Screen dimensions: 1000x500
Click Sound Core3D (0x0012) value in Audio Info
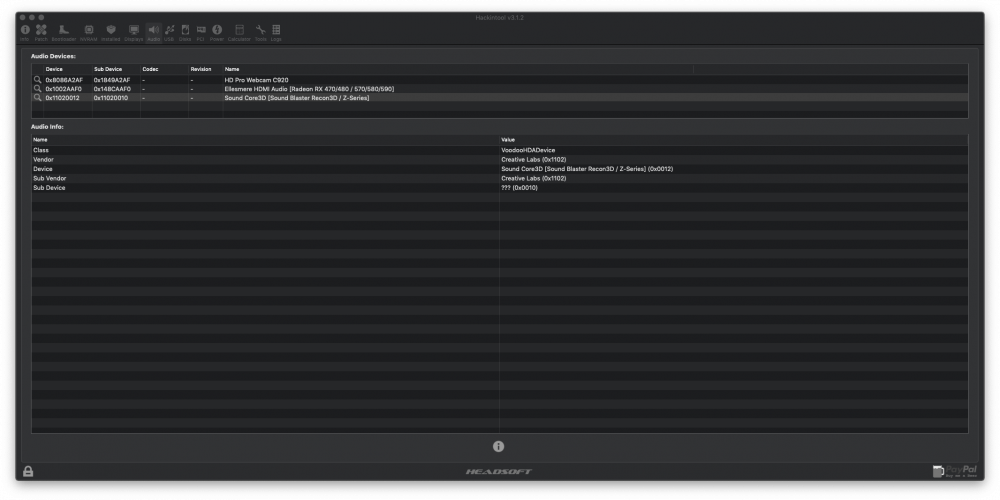click(587, 169)
